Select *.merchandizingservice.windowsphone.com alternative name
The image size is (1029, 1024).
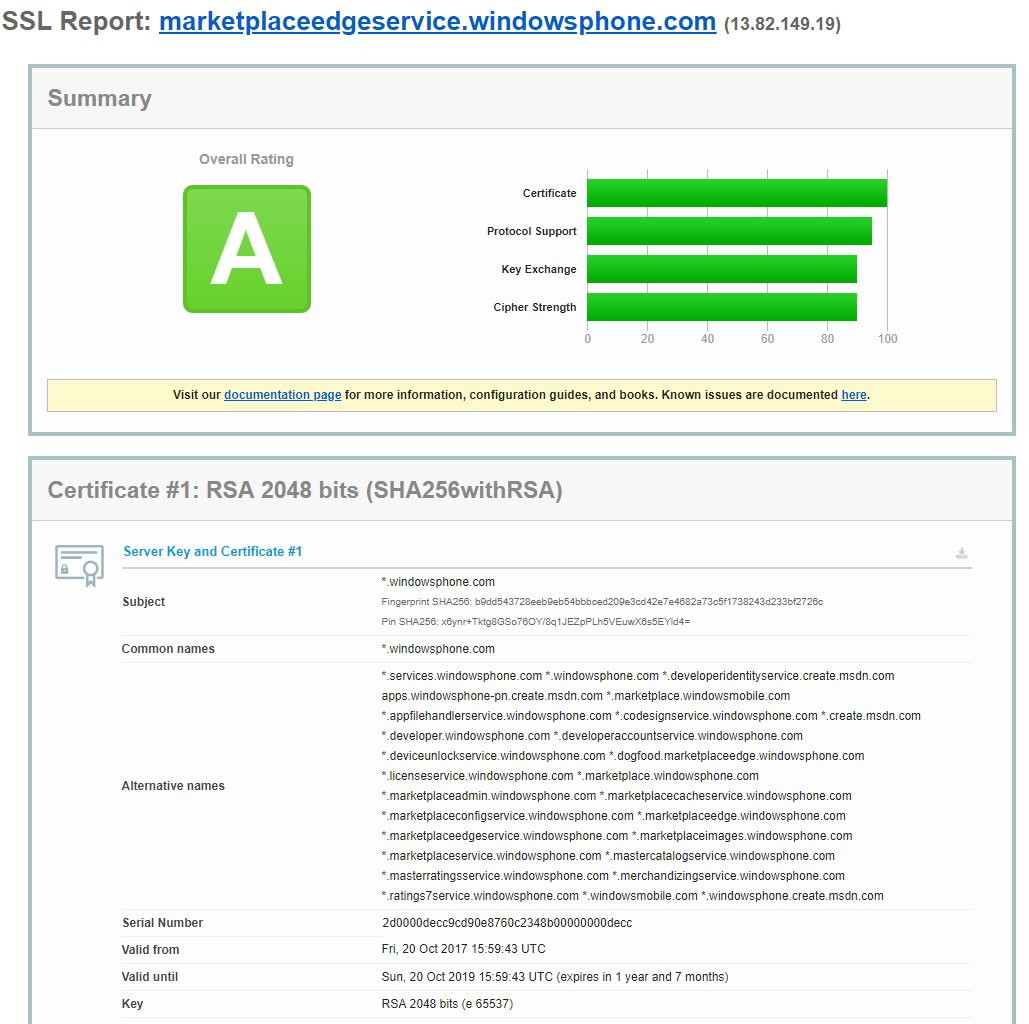click(x=728, y=876)
